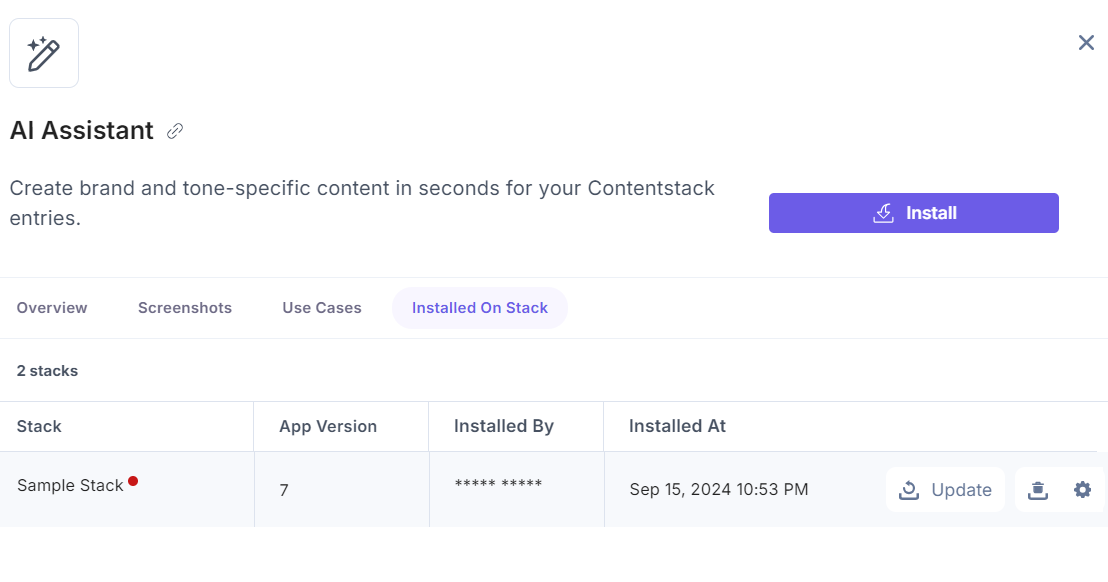Click the 2 stacks count label

coord(47,370)
